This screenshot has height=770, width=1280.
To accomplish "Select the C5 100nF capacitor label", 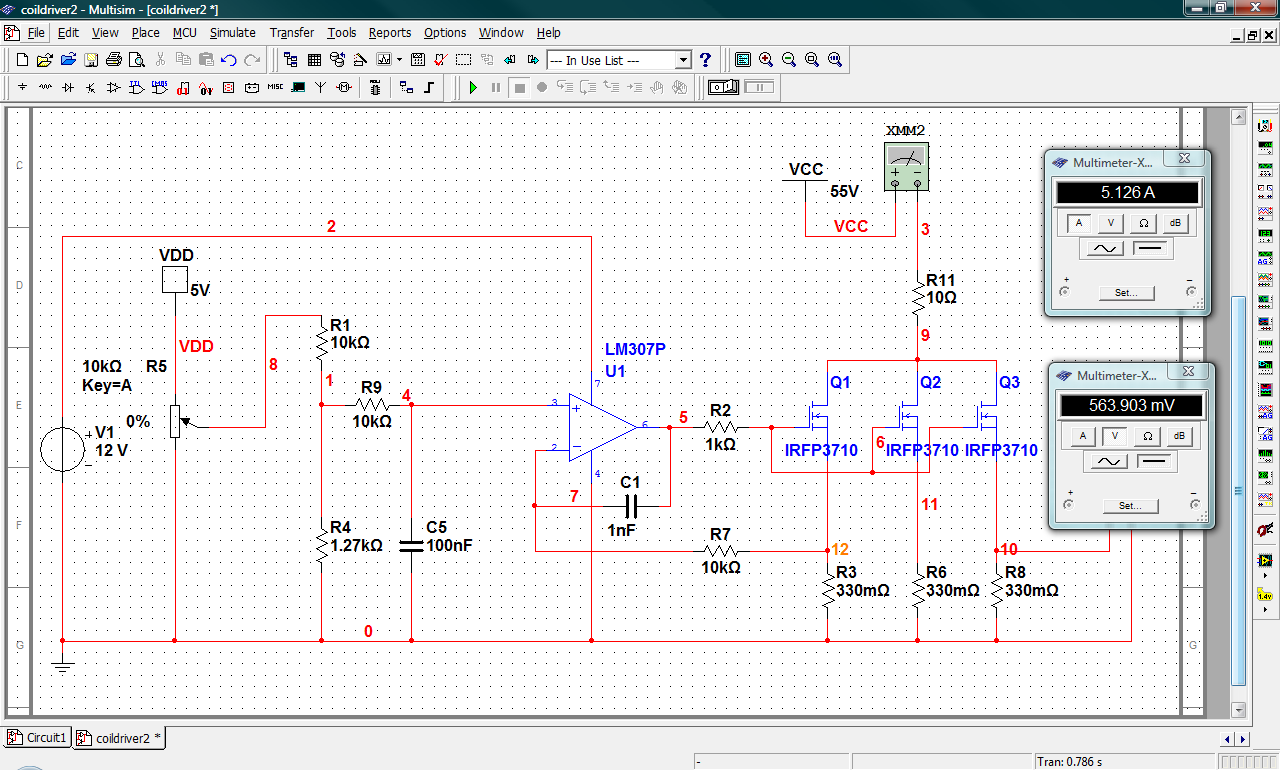I will (449, 536).
